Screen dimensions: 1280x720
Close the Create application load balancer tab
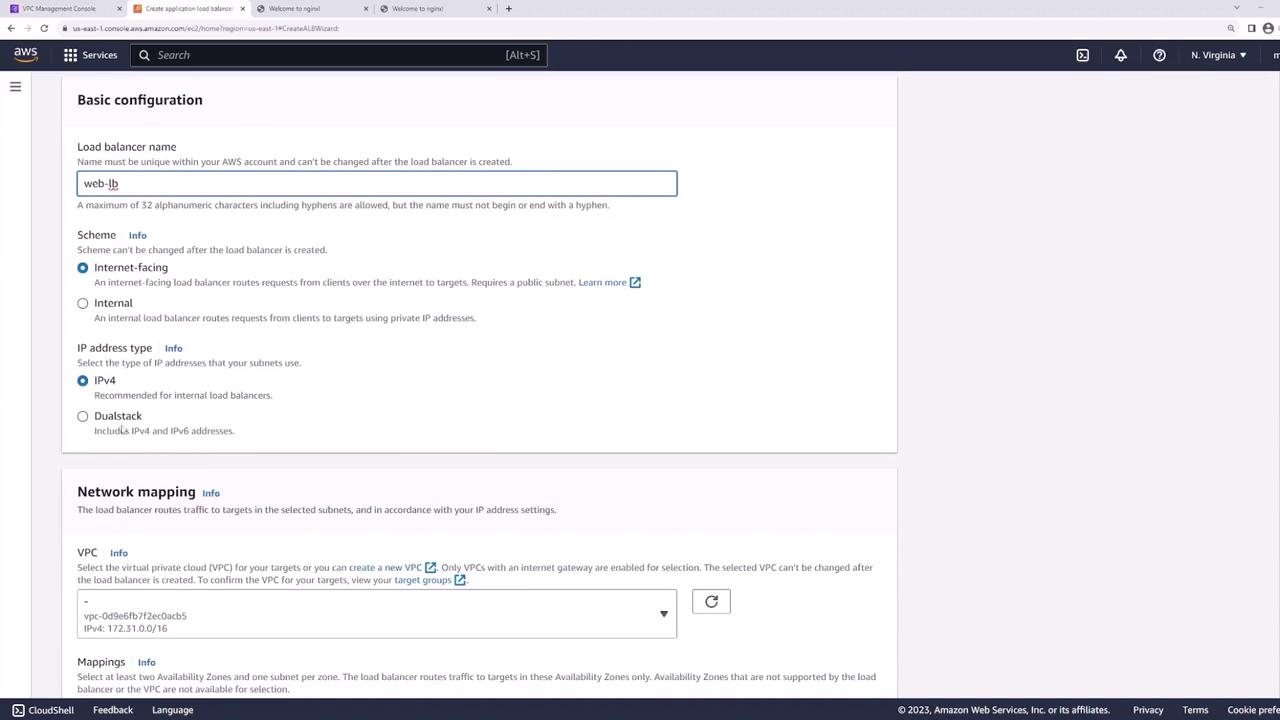pos(242,9)
